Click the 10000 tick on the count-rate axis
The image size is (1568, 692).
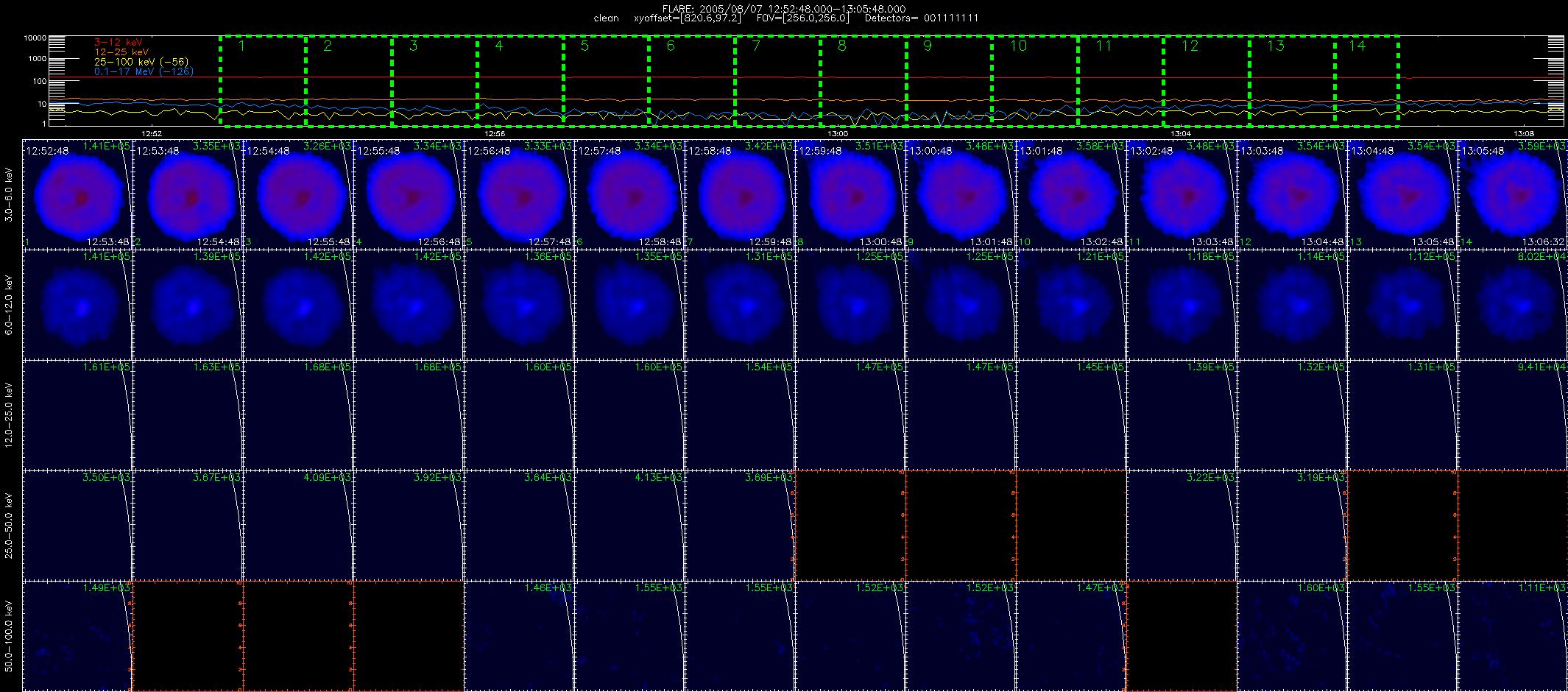point(35,38)
